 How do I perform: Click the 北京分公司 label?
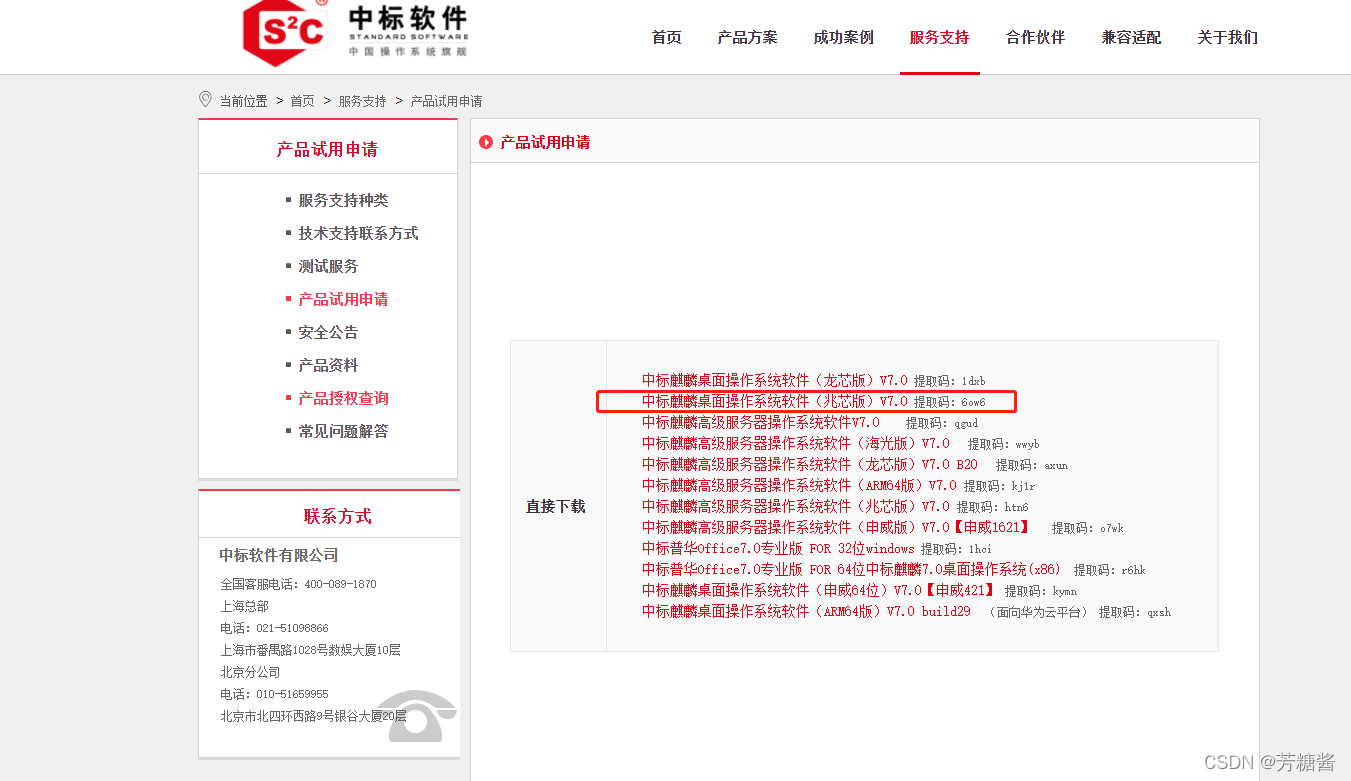click(250, 672)
